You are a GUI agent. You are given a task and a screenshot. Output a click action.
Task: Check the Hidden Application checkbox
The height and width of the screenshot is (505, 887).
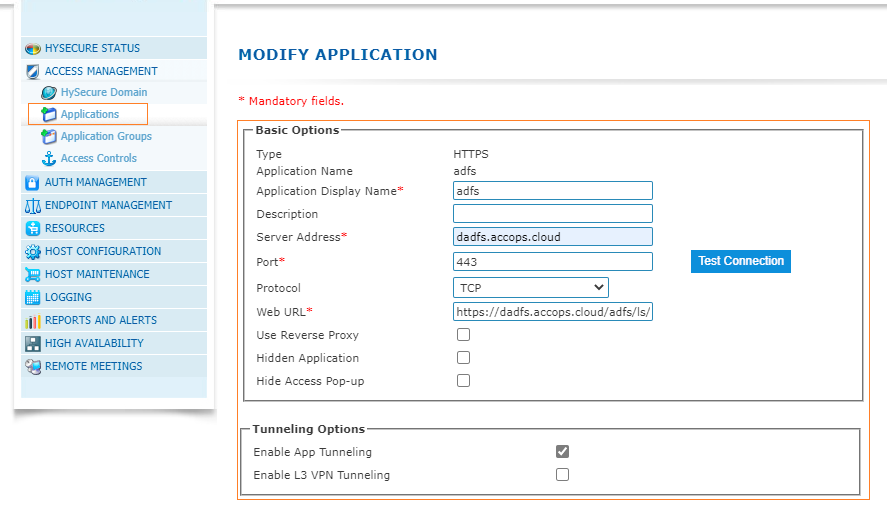tap(463, 358)
